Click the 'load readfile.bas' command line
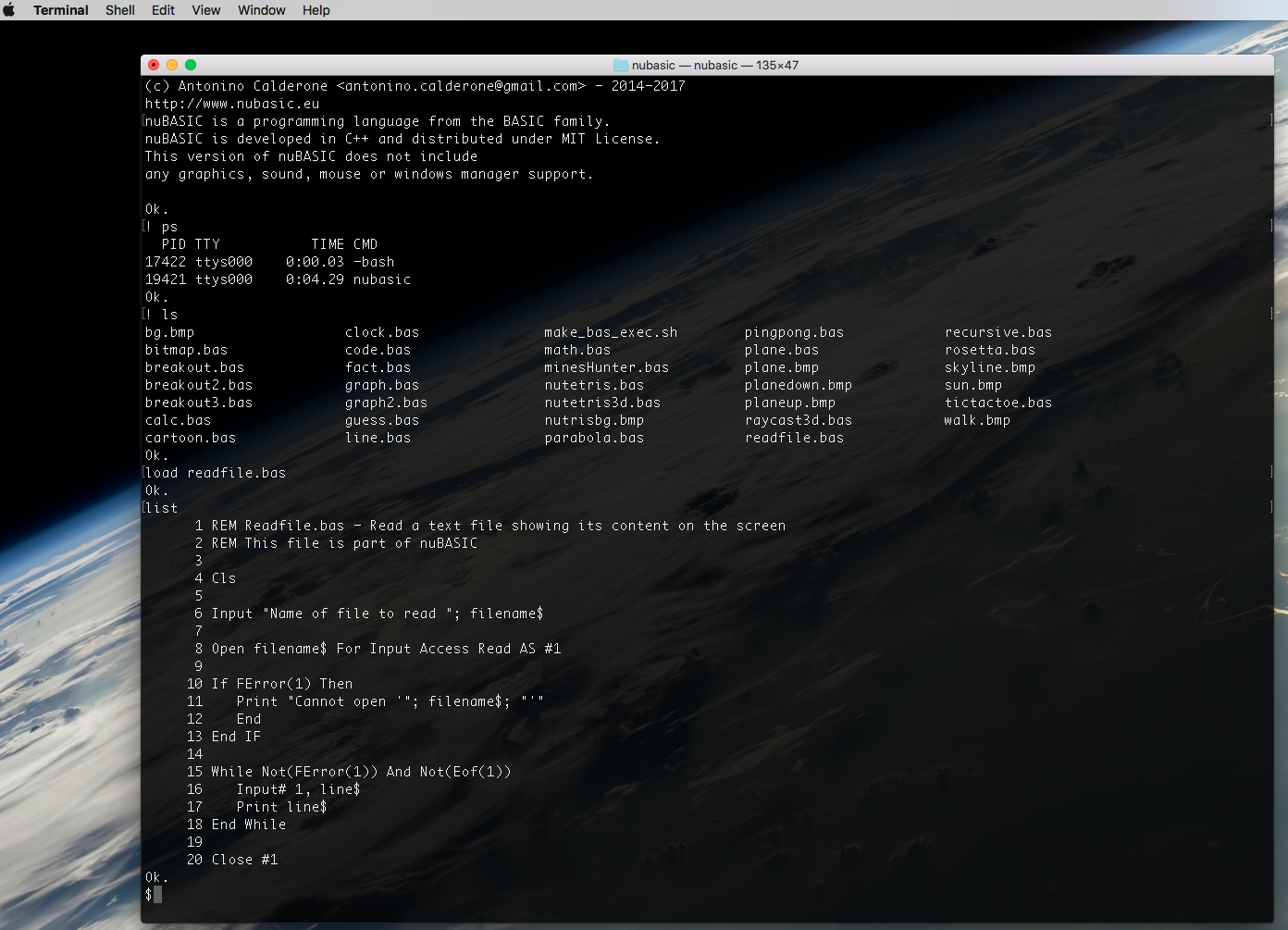 pyautogui.click(x=216, y=473)
